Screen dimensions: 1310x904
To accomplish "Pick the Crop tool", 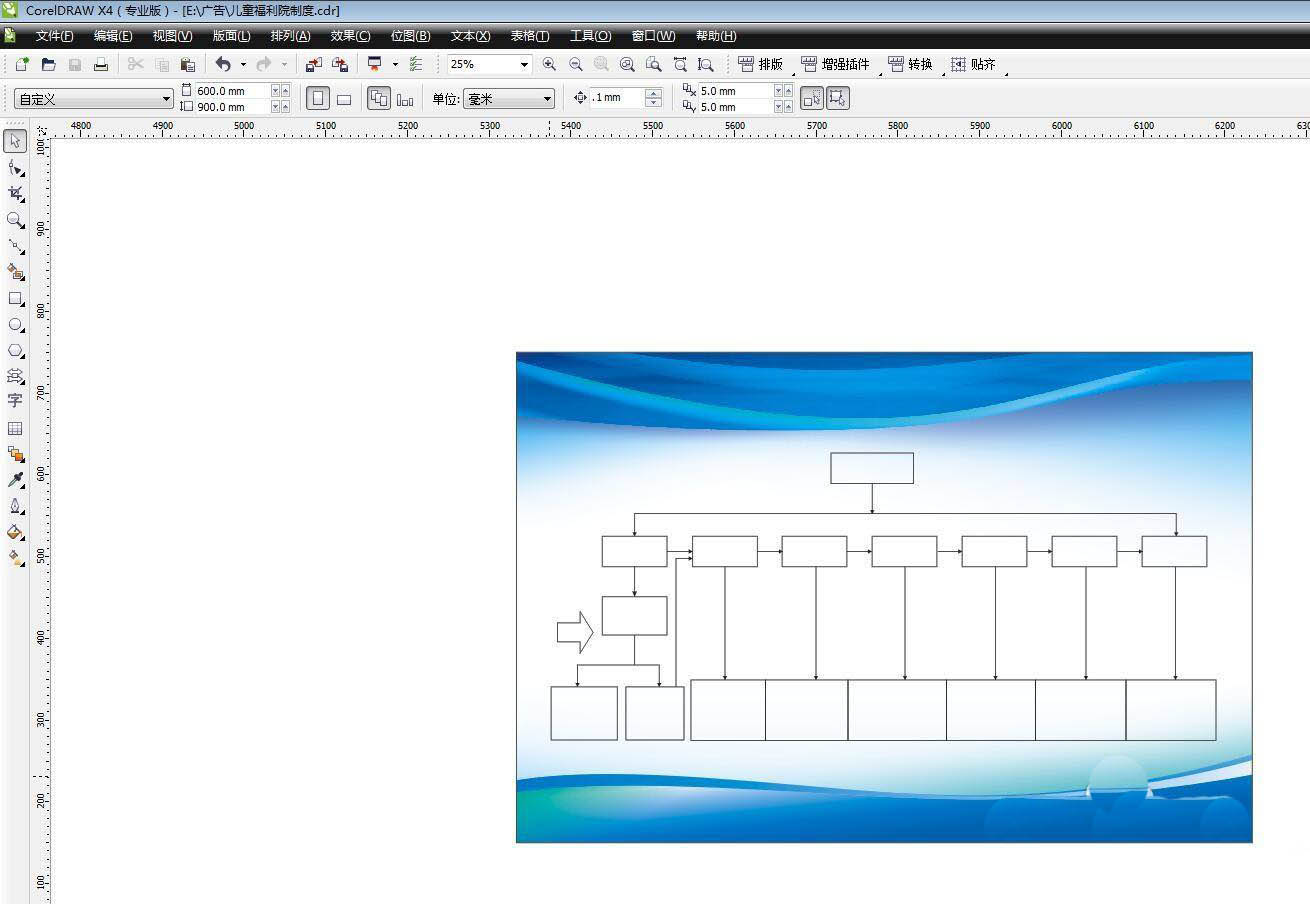I will click(15, 193).
